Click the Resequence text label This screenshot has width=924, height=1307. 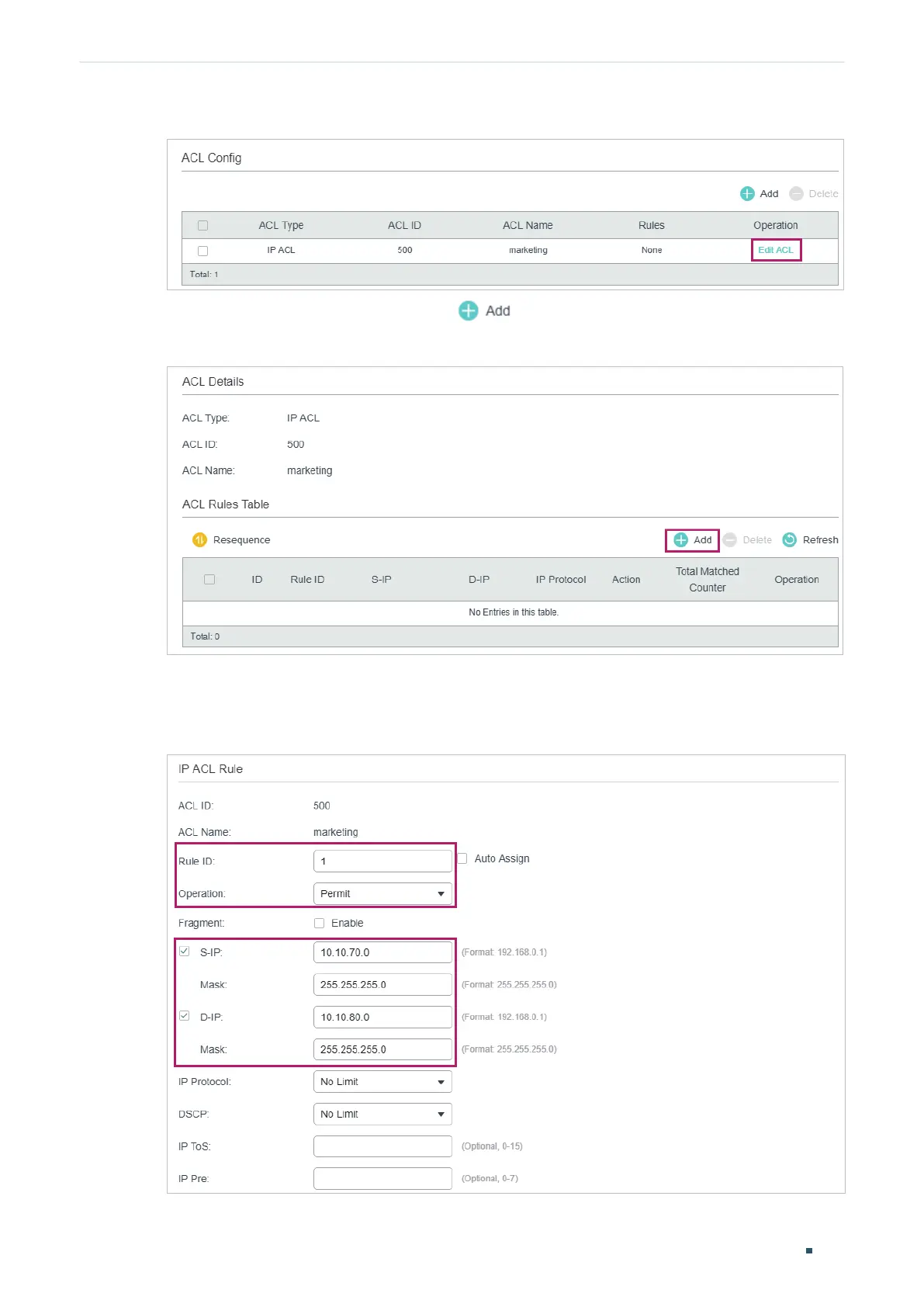241,540
